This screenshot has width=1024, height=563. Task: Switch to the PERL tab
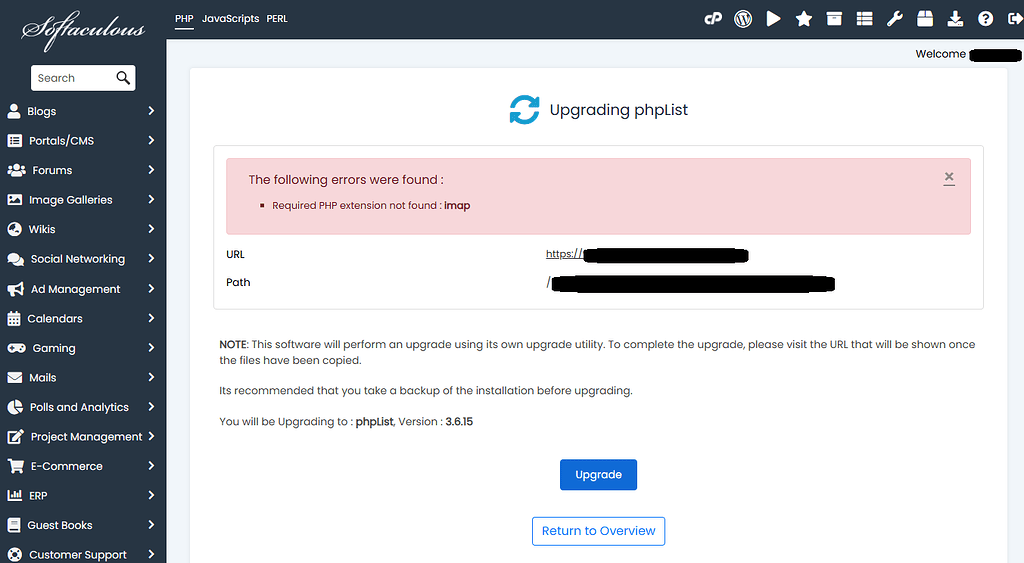pos(277,19)
